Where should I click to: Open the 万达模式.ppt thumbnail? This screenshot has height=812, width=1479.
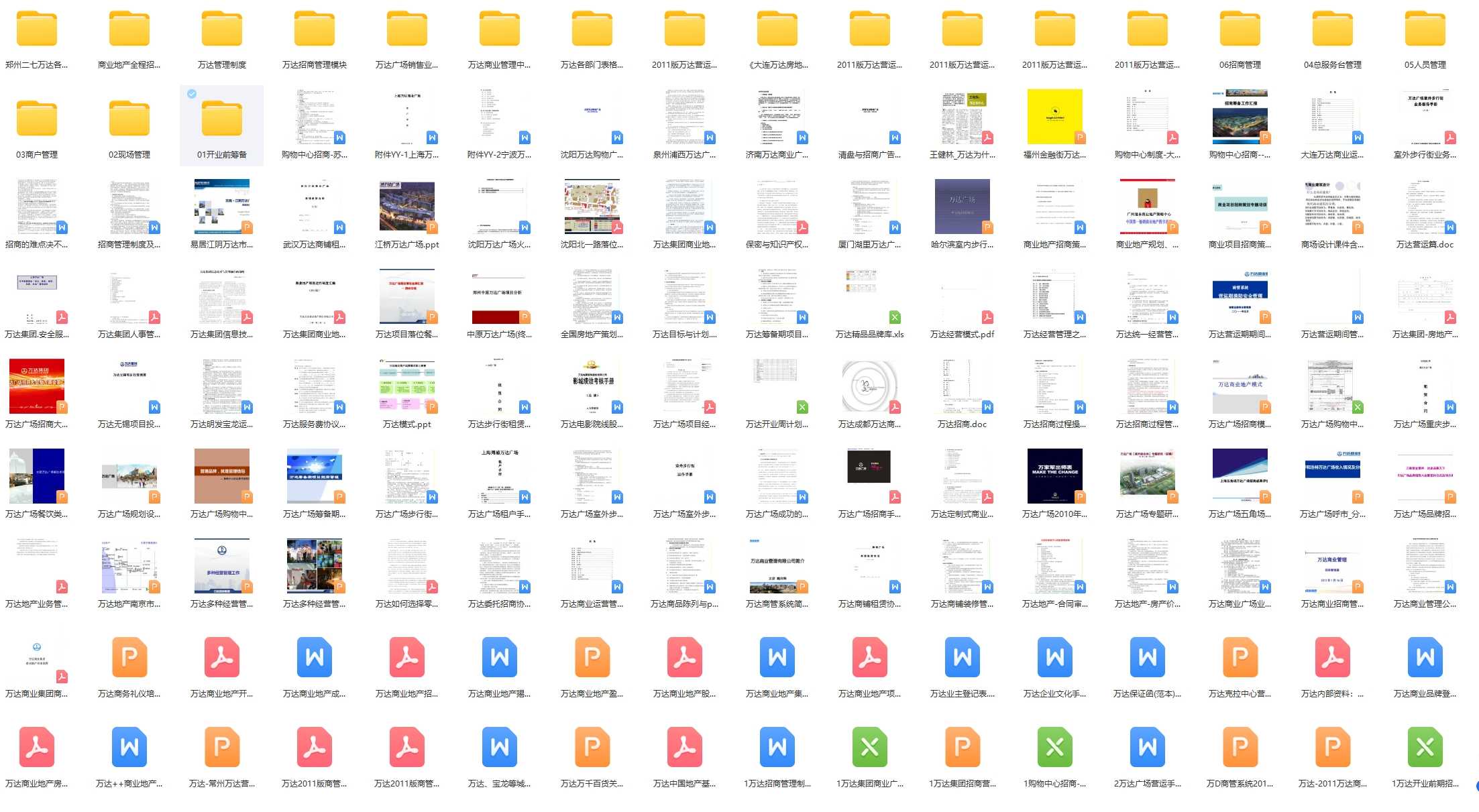coord(407,386)
